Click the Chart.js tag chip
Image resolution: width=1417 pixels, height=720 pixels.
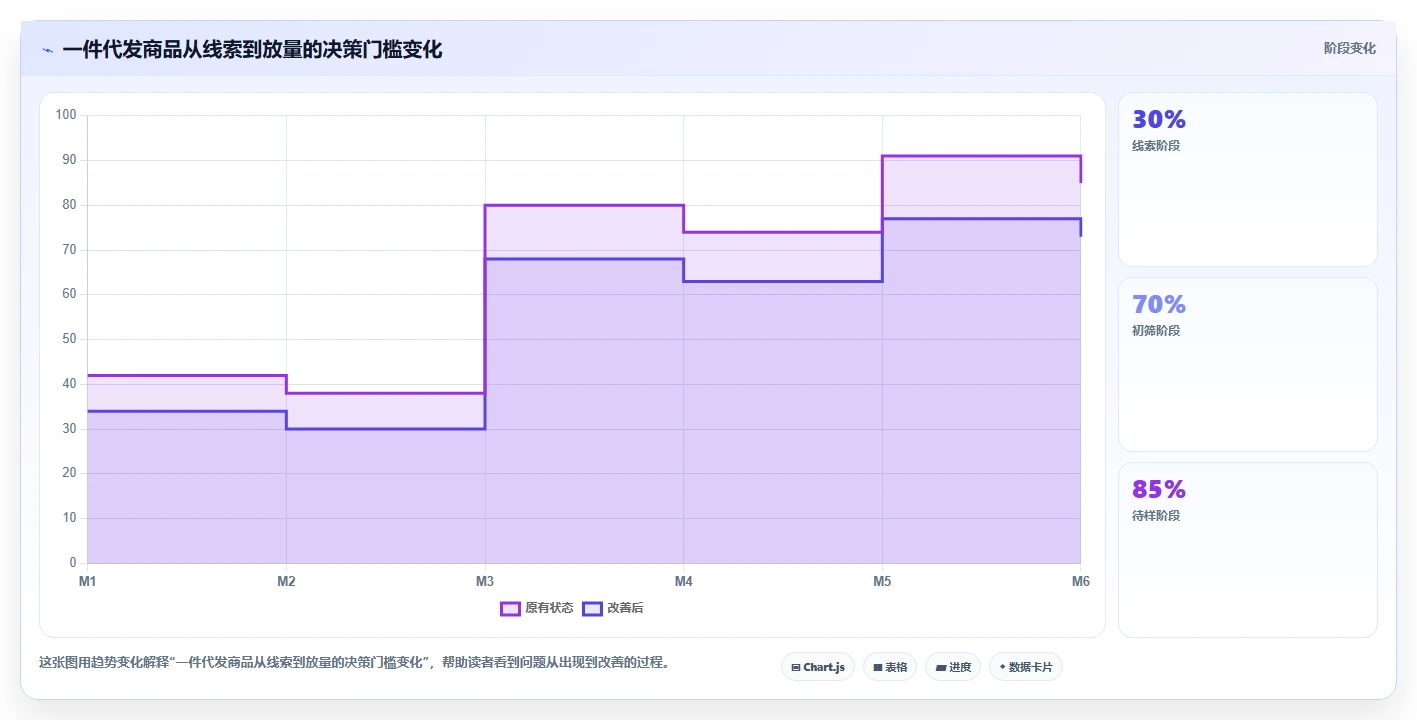818,667
